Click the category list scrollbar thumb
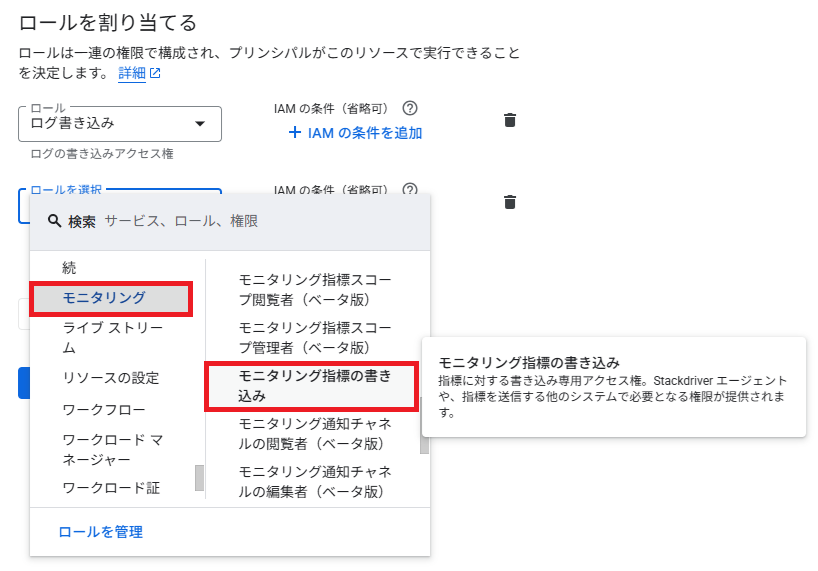 click(x=199, y=477)
